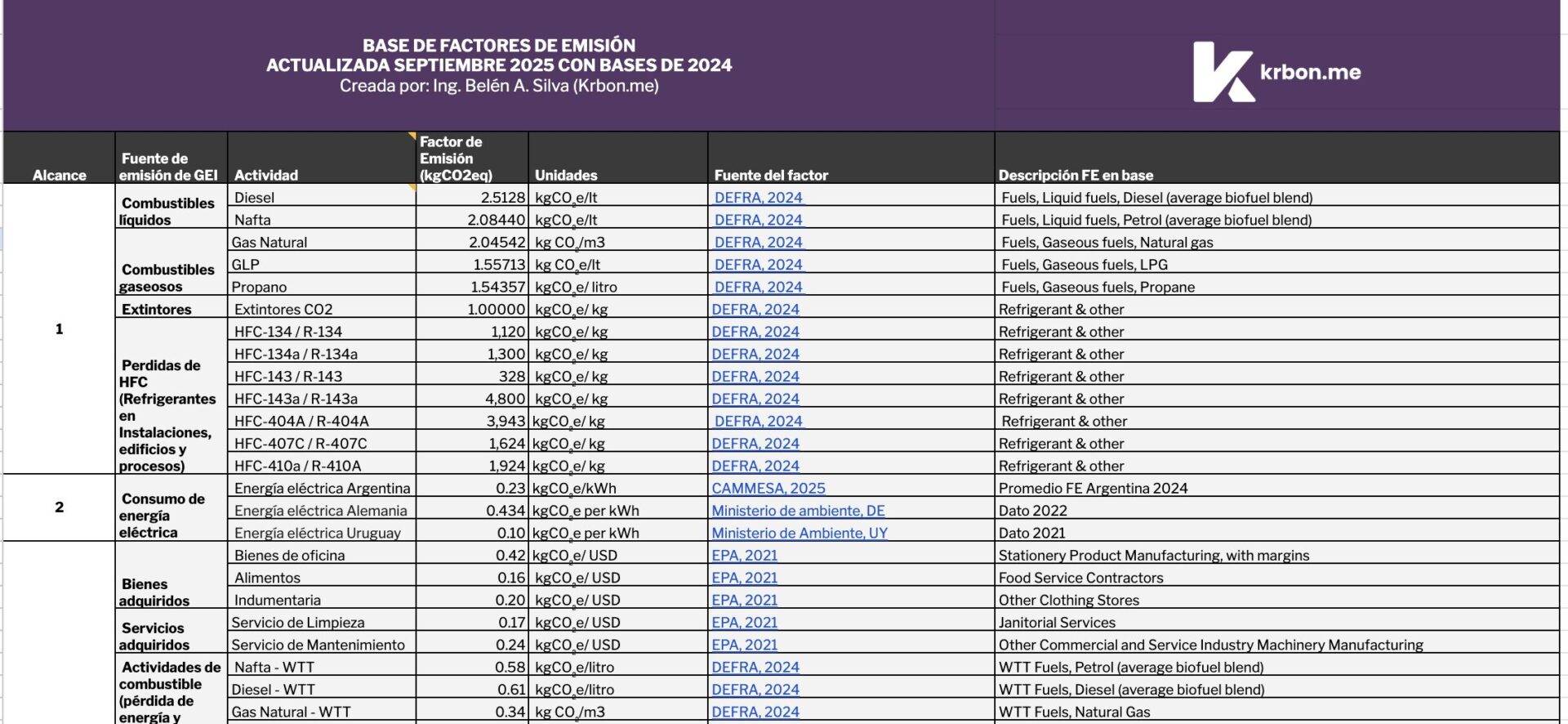The height and width of the screenshot is (724, 1568).
Task: Click the Propano activity cell
Action: (x=322, y=287)
